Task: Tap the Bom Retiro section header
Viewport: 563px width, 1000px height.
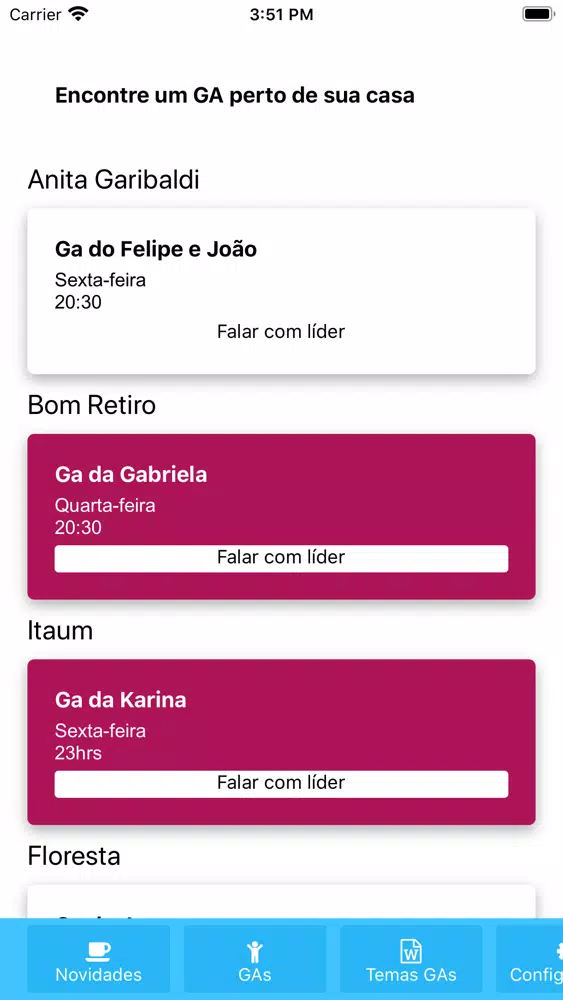Action: [x=92, y=406]
